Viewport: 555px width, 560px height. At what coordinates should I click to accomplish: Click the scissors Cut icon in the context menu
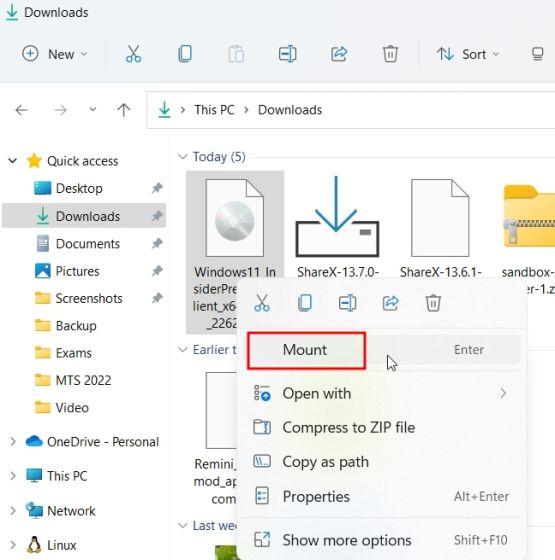[262, 303]
